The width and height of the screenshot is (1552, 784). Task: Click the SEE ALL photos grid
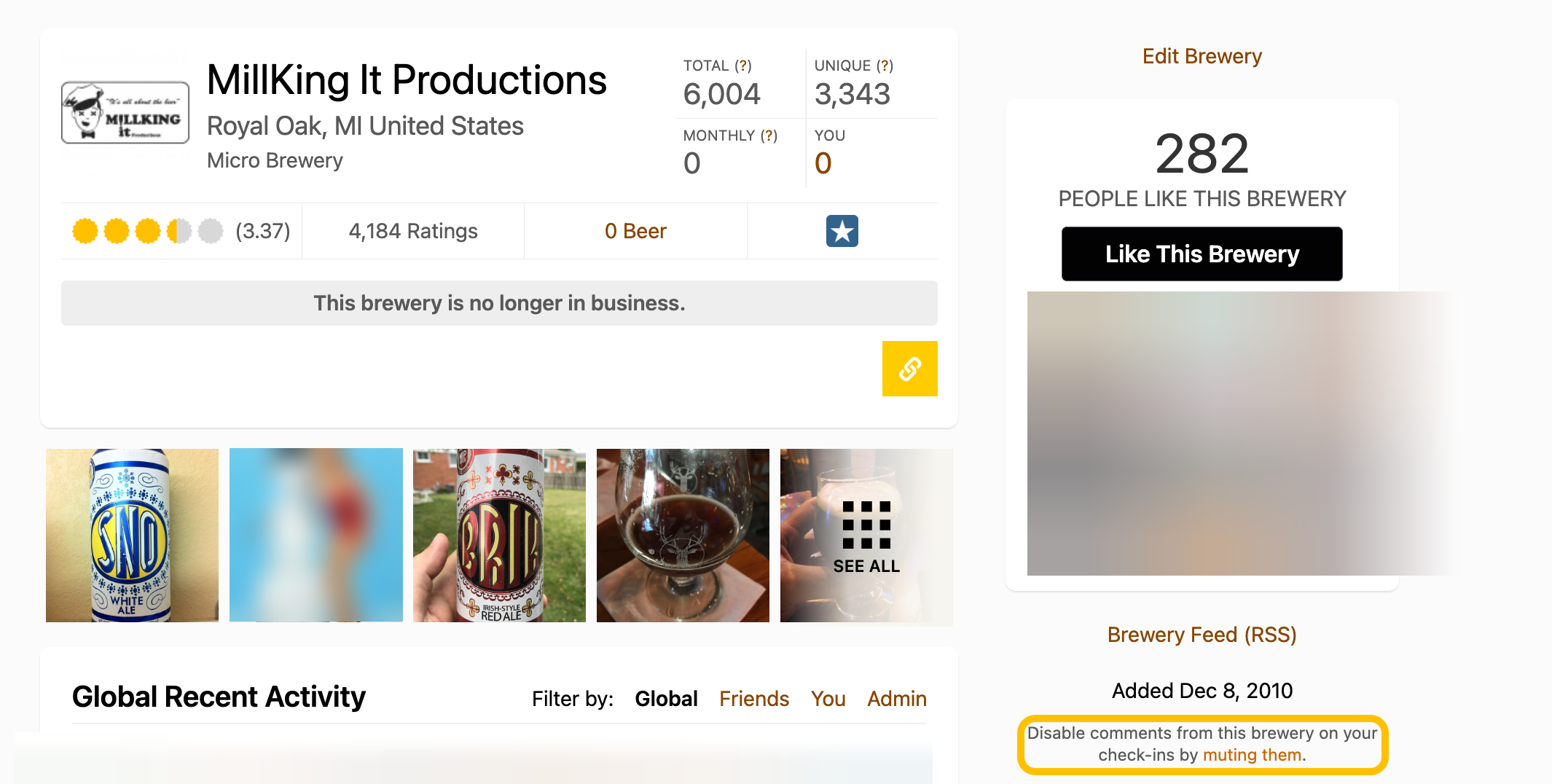pyautogui.click(x=866, y=536)
